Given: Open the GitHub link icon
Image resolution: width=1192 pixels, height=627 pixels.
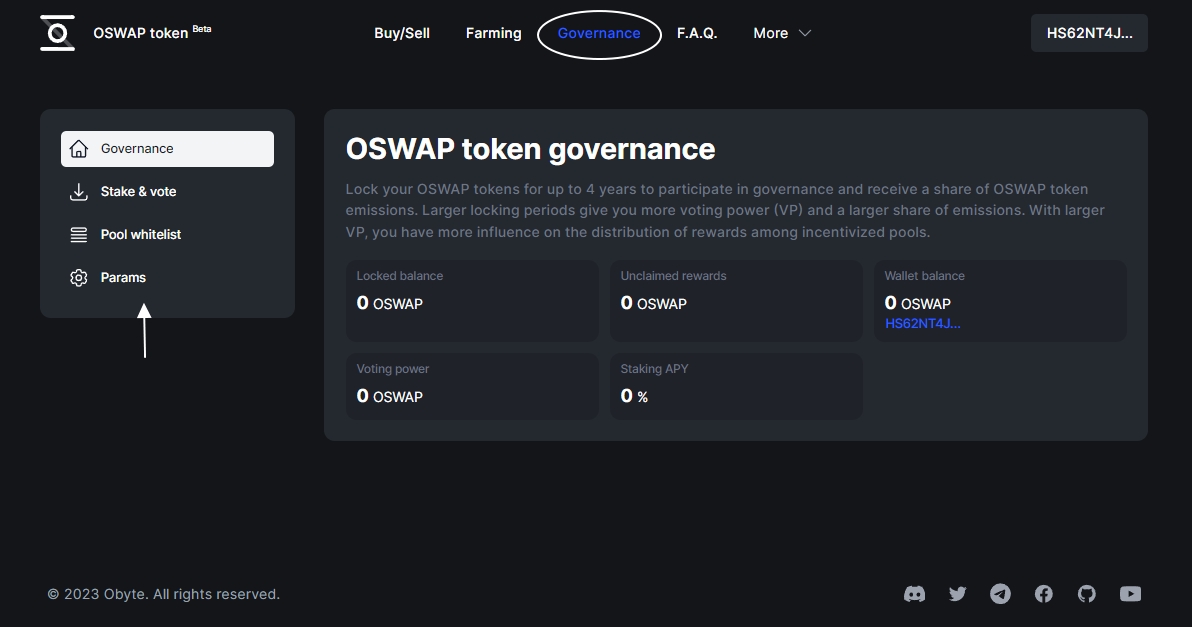Looking at the screenshot, I should 1087,594.
